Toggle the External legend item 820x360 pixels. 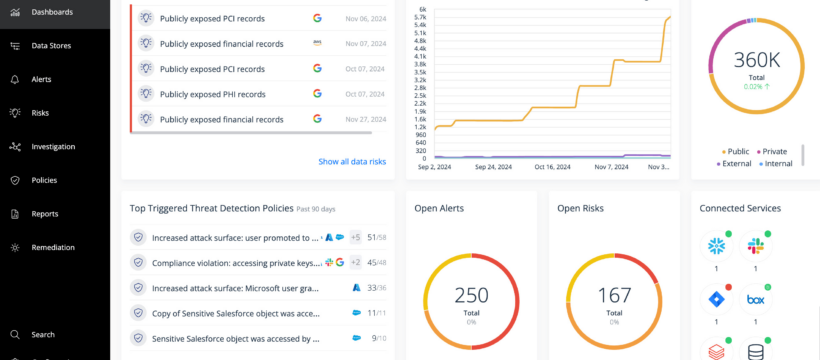pyautogui.click(x=734, y=163)
